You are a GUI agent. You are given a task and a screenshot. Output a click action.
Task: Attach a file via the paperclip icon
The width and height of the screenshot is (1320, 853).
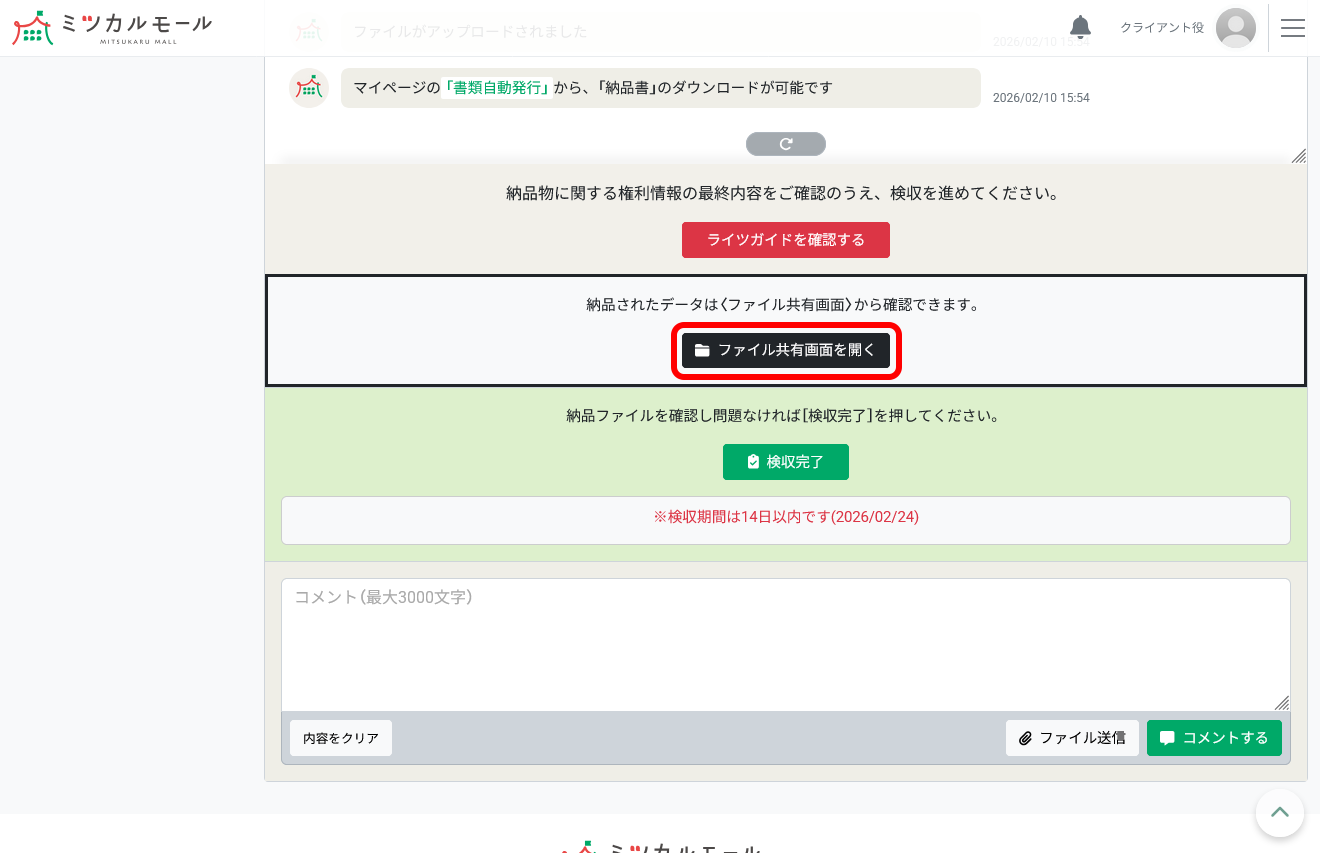[1026, 738]
